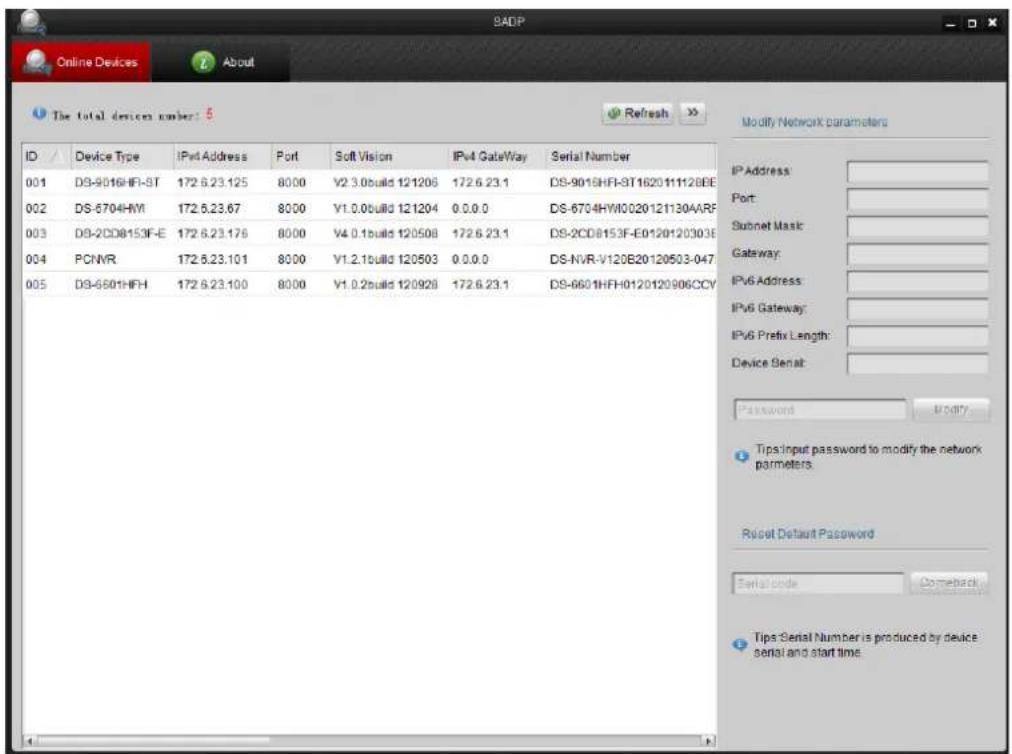
Task: Click IP address 172.6.23.125 cell
Action: 212,183
